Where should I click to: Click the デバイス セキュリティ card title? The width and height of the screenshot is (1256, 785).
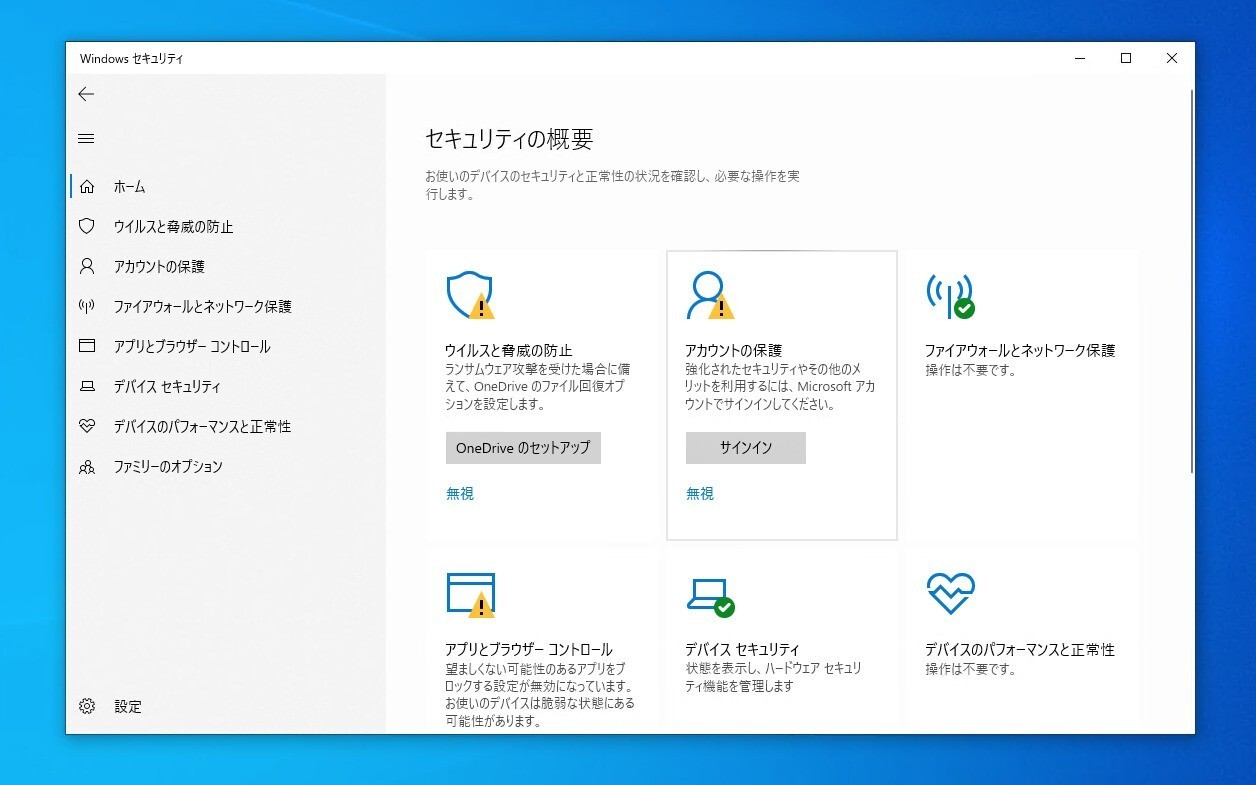click(x=742, y=650)
